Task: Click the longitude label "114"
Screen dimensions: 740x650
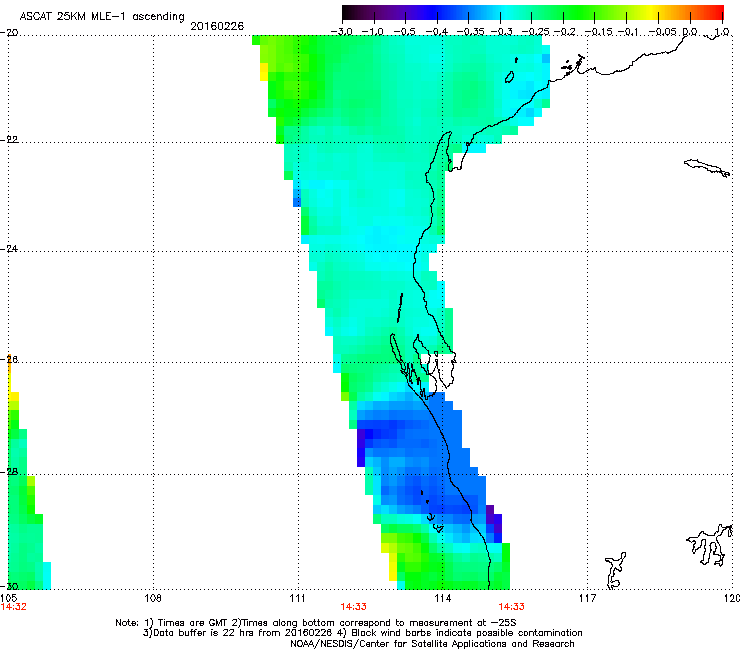Action: (x=443, y=598)
